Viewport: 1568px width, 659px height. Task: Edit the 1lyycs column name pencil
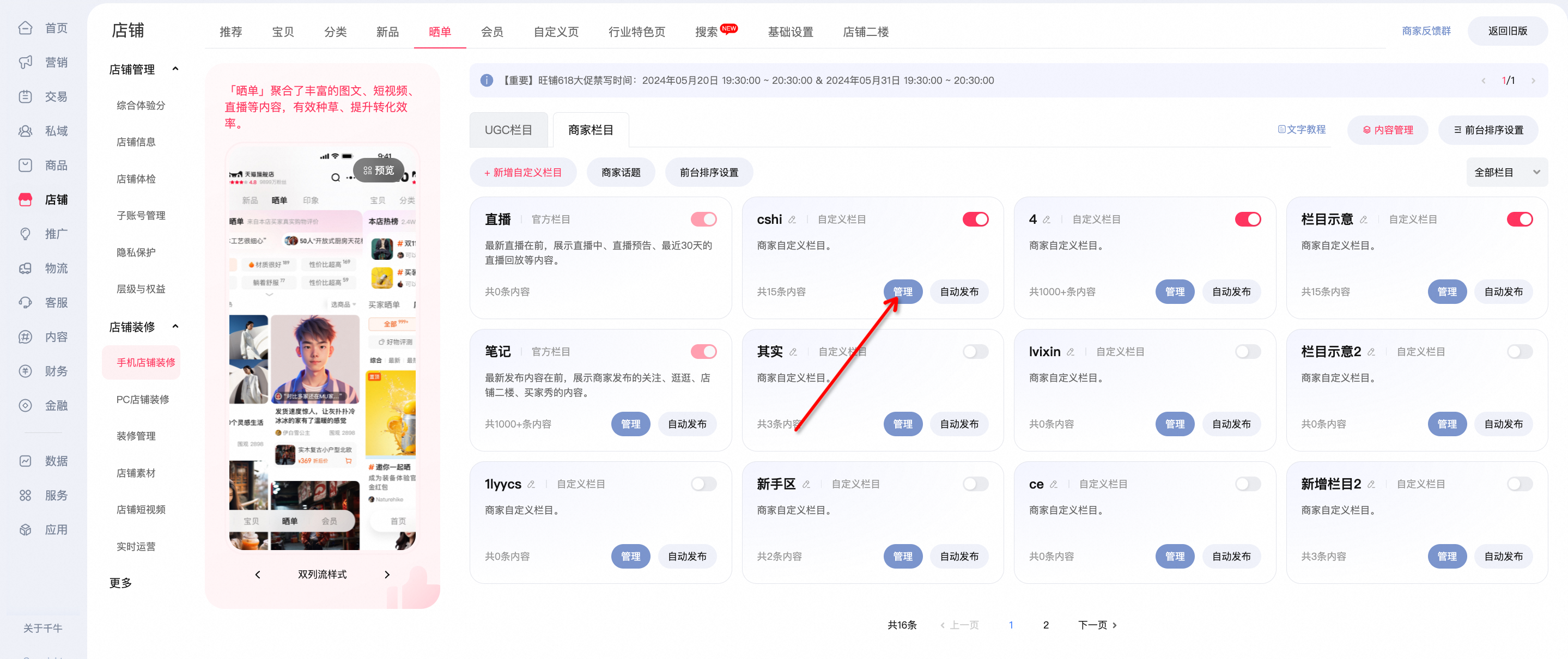click(531, 484)
